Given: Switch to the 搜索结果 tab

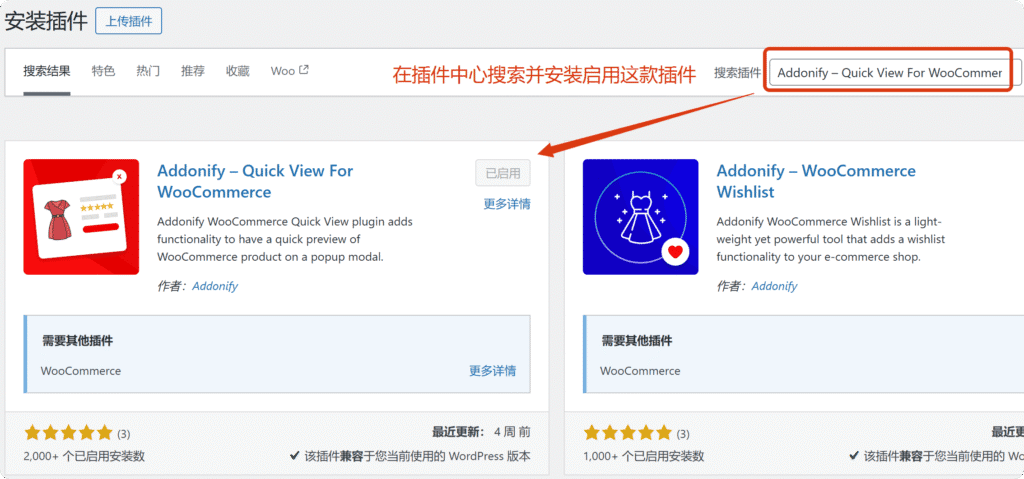Looking at the screenshot, I should (x=47, y=71).
